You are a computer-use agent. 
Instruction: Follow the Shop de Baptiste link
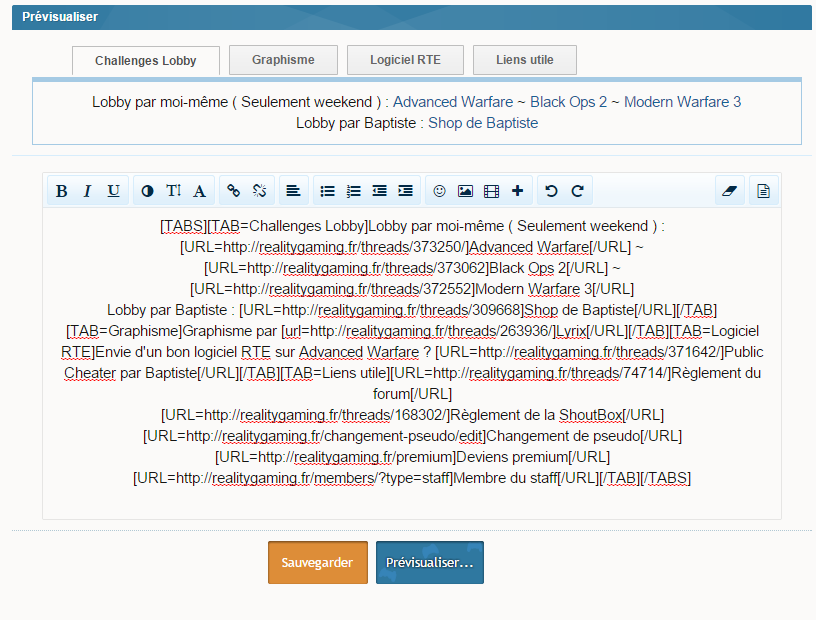[x=483, y=123]
